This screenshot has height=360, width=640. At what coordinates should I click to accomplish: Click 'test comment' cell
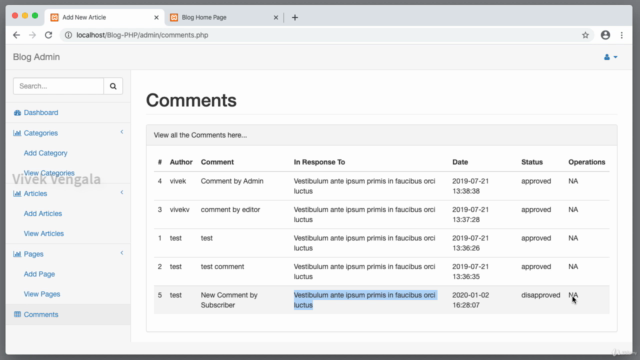point(222,267)
